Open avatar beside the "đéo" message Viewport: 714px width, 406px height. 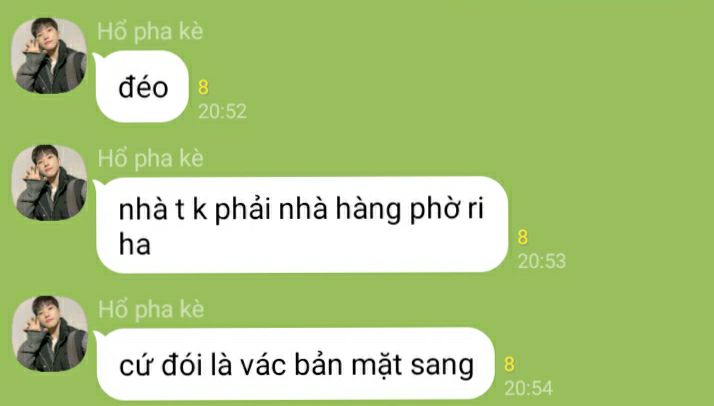pos(49,56)
